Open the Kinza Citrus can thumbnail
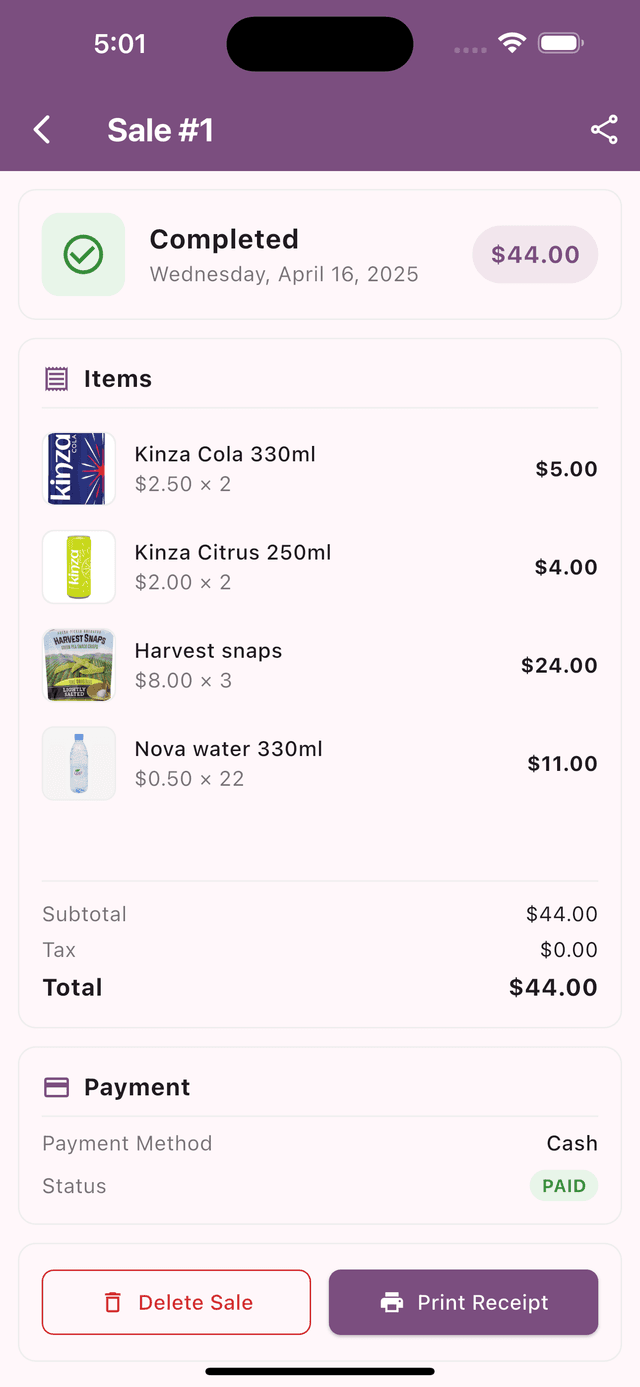 pos(79,567)
